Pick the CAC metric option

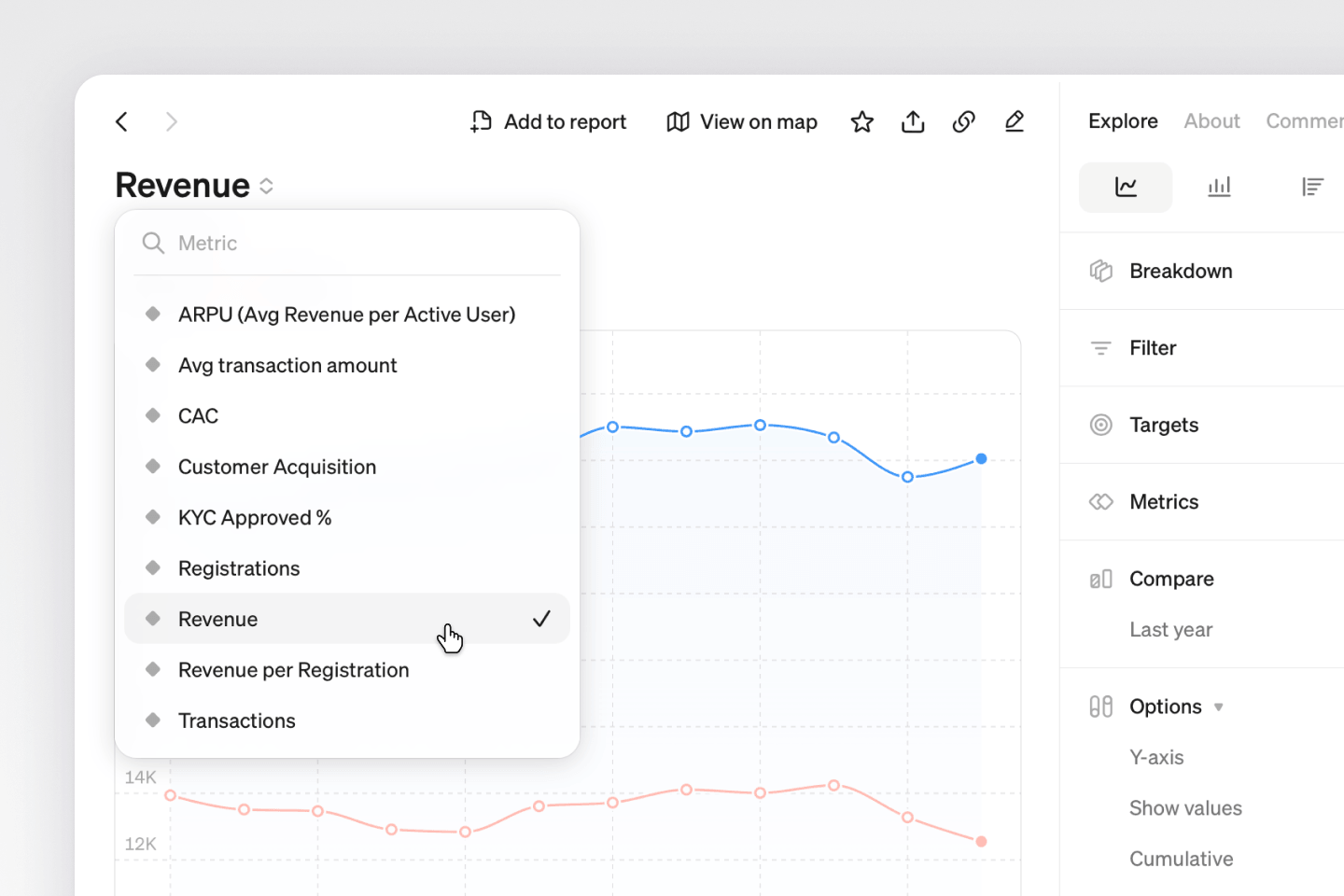[x=347, y=416]
